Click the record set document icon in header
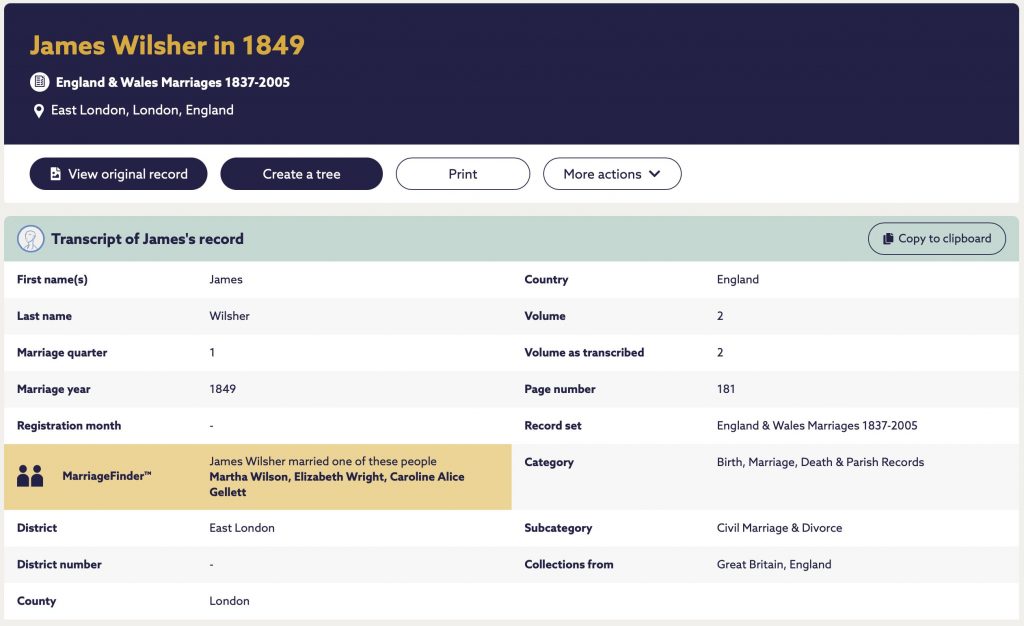The height and width of the screenshot is (626, 1024). (40, 82)
